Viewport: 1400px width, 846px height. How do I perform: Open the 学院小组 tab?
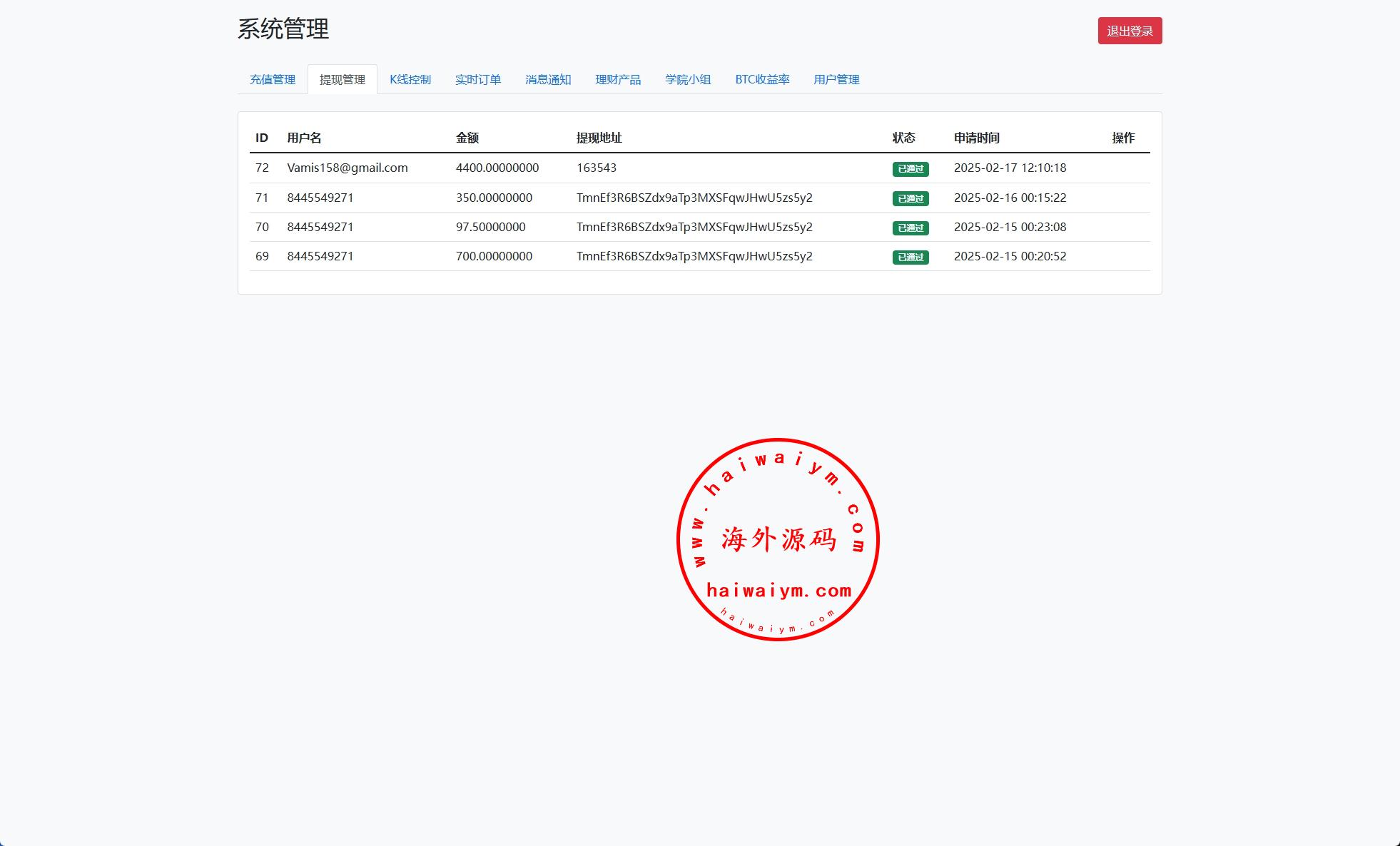coord(687,79)
